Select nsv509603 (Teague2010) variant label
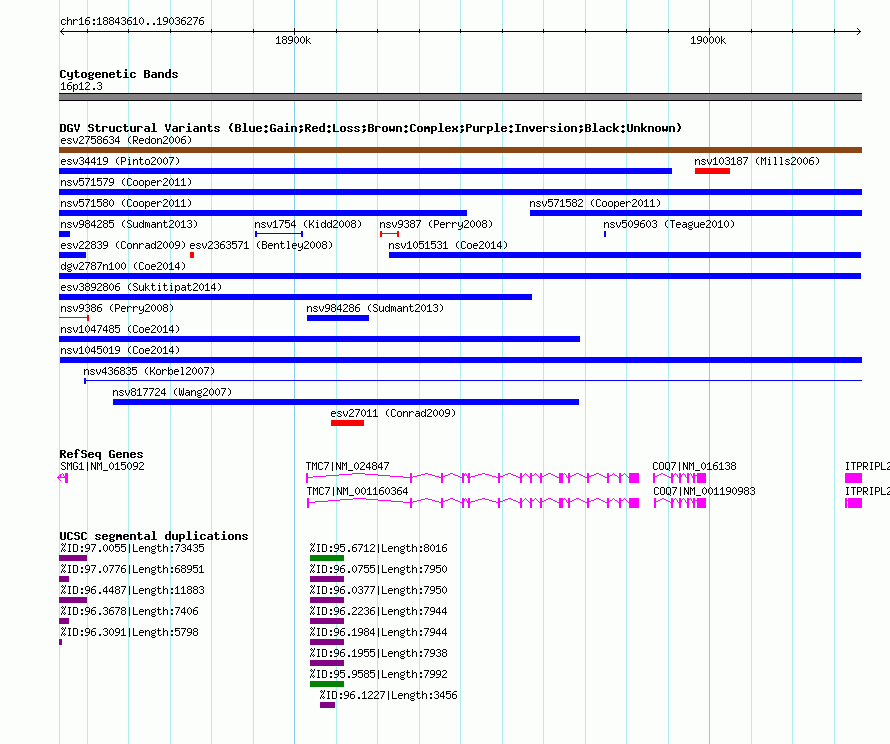The width and height of the screenshot is (890, 744). pyautogui.click(x=669, y=224)
